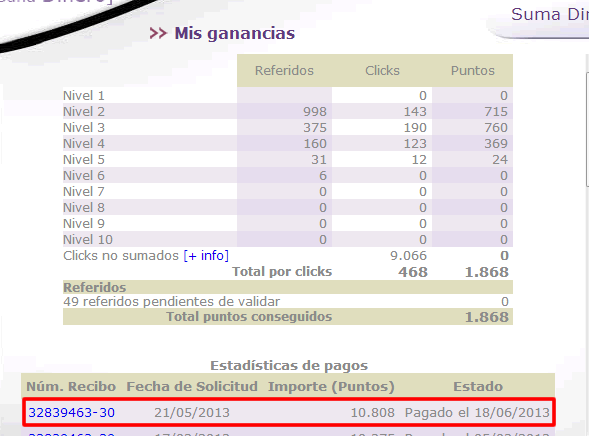Select Nivel 2 puntos value 715

(x=496, y=112)
